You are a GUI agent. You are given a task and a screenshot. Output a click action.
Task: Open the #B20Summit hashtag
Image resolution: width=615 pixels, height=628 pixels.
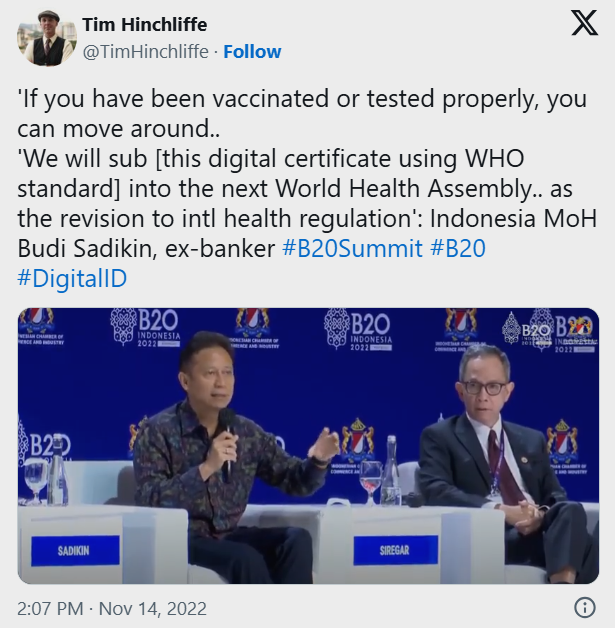tap(352, 248)
